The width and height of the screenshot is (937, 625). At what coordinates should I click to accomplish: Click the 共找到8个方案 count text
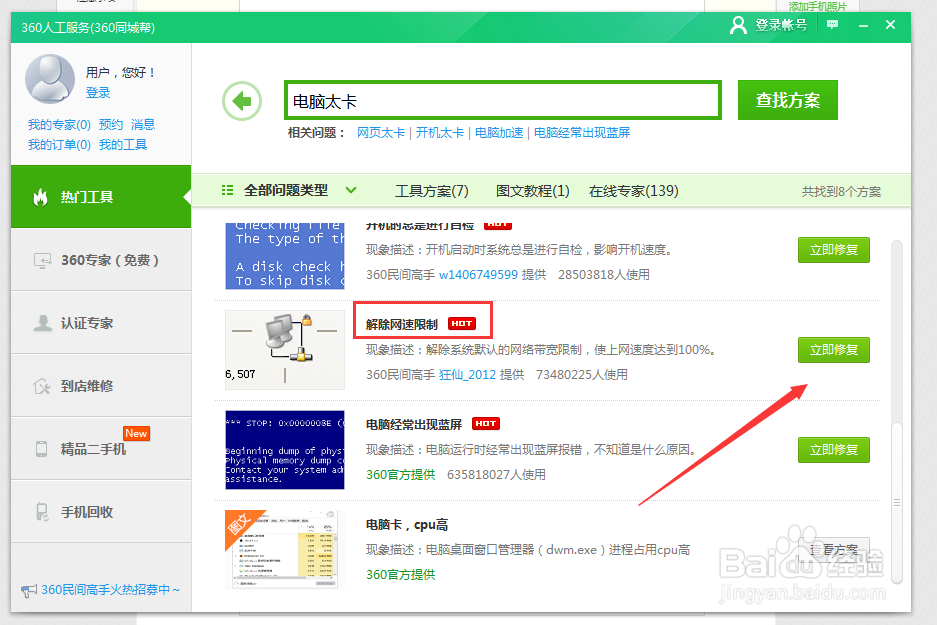pos(841,192)
